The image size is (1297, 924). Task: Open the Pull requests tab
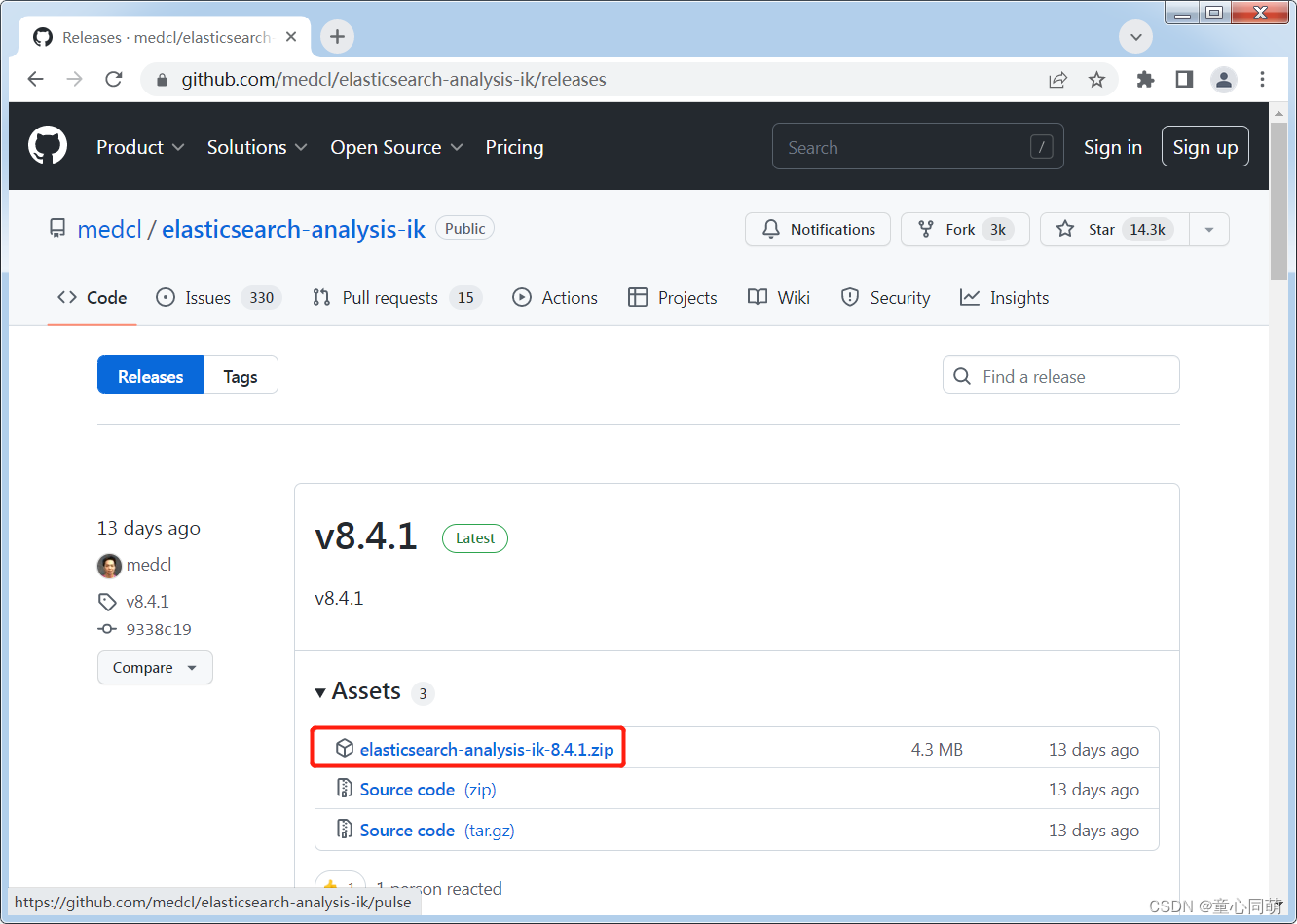click(397, 298)
